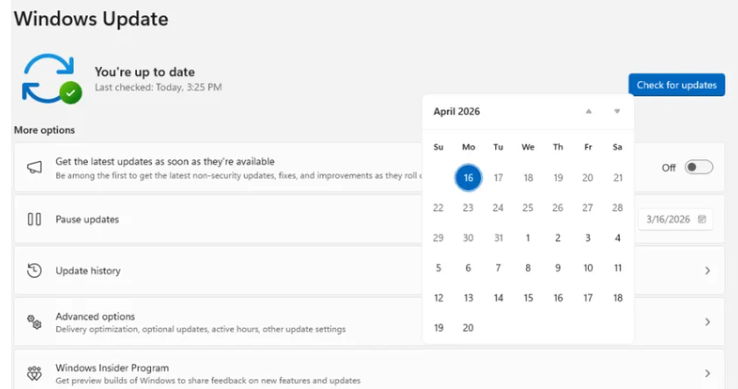The image size is (738, 389).
Task: Click April 9 in the calendar
Action: pyautogui.click(x=558, y=268)
